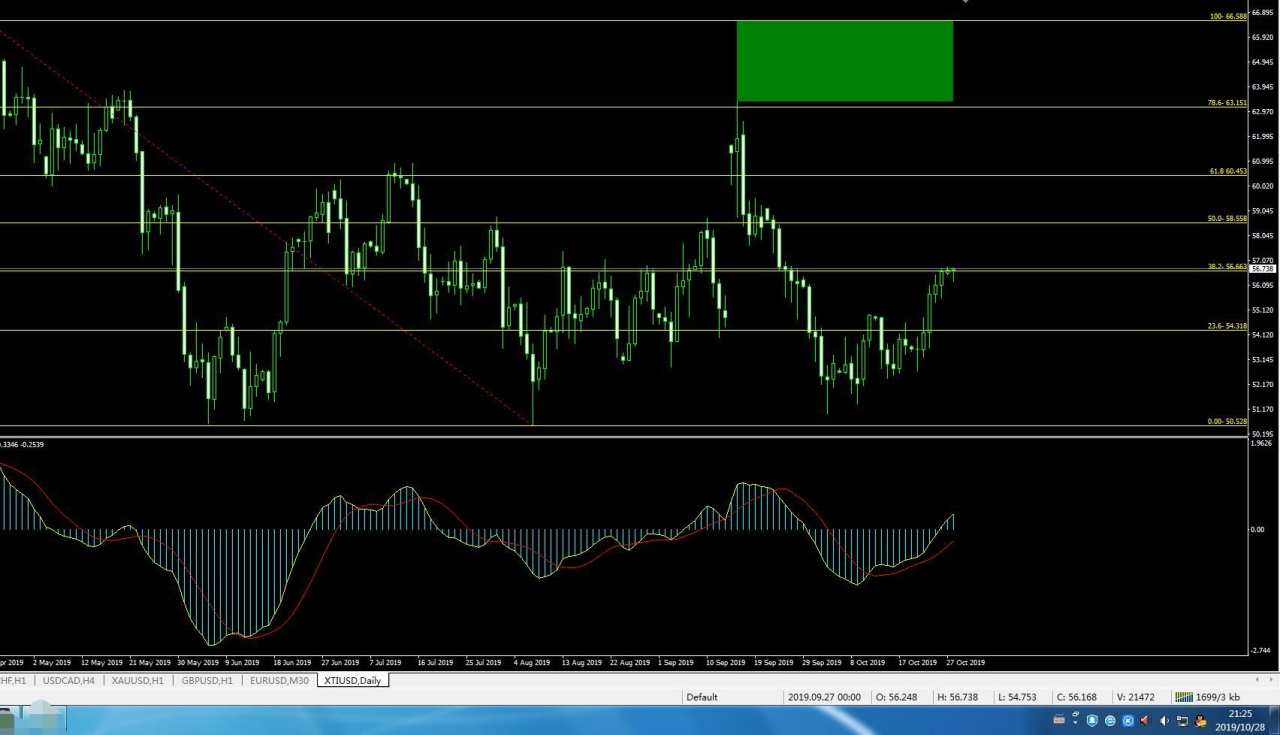This screenshot has width=1280, height=735.
Task: Click the 1699/3 kb traffic readout
Action: 1218,697
